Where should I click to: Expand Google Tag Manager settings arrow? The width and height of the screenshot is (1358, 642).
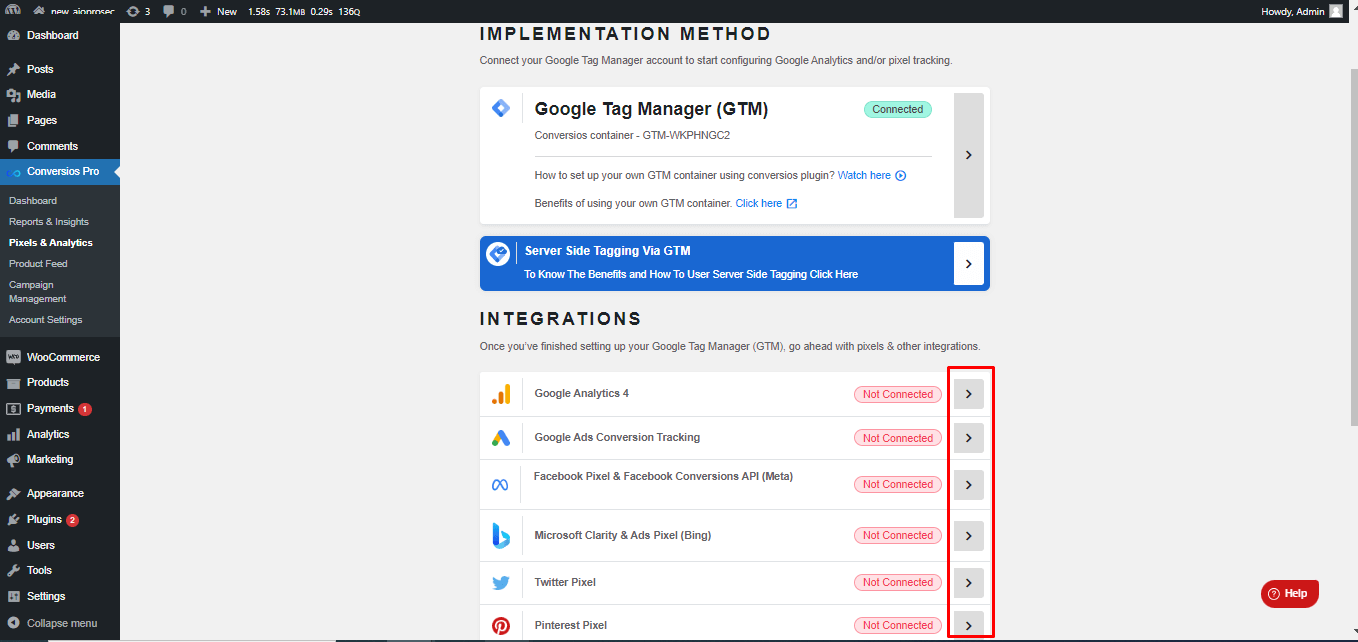tap(969, 155)
